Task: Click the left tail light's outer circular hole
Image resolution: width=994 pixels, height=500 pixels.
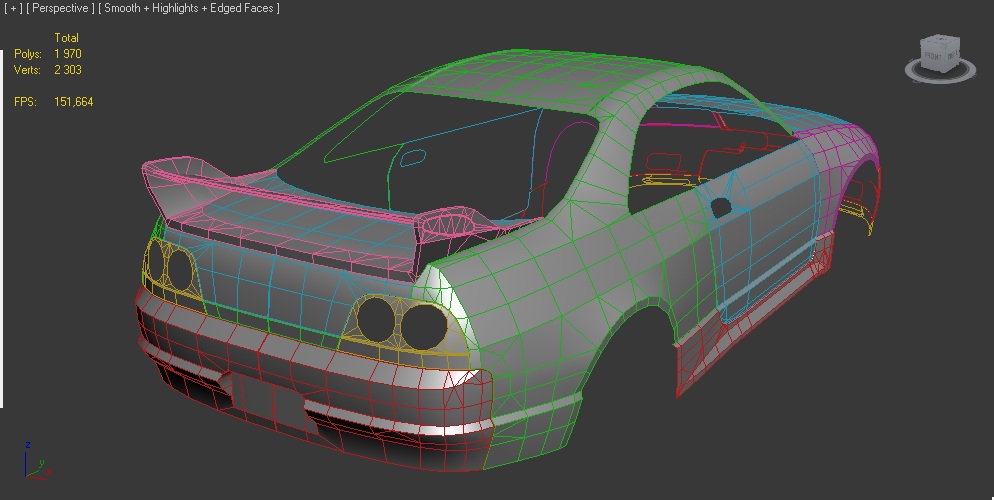Action: coord(156,260)
